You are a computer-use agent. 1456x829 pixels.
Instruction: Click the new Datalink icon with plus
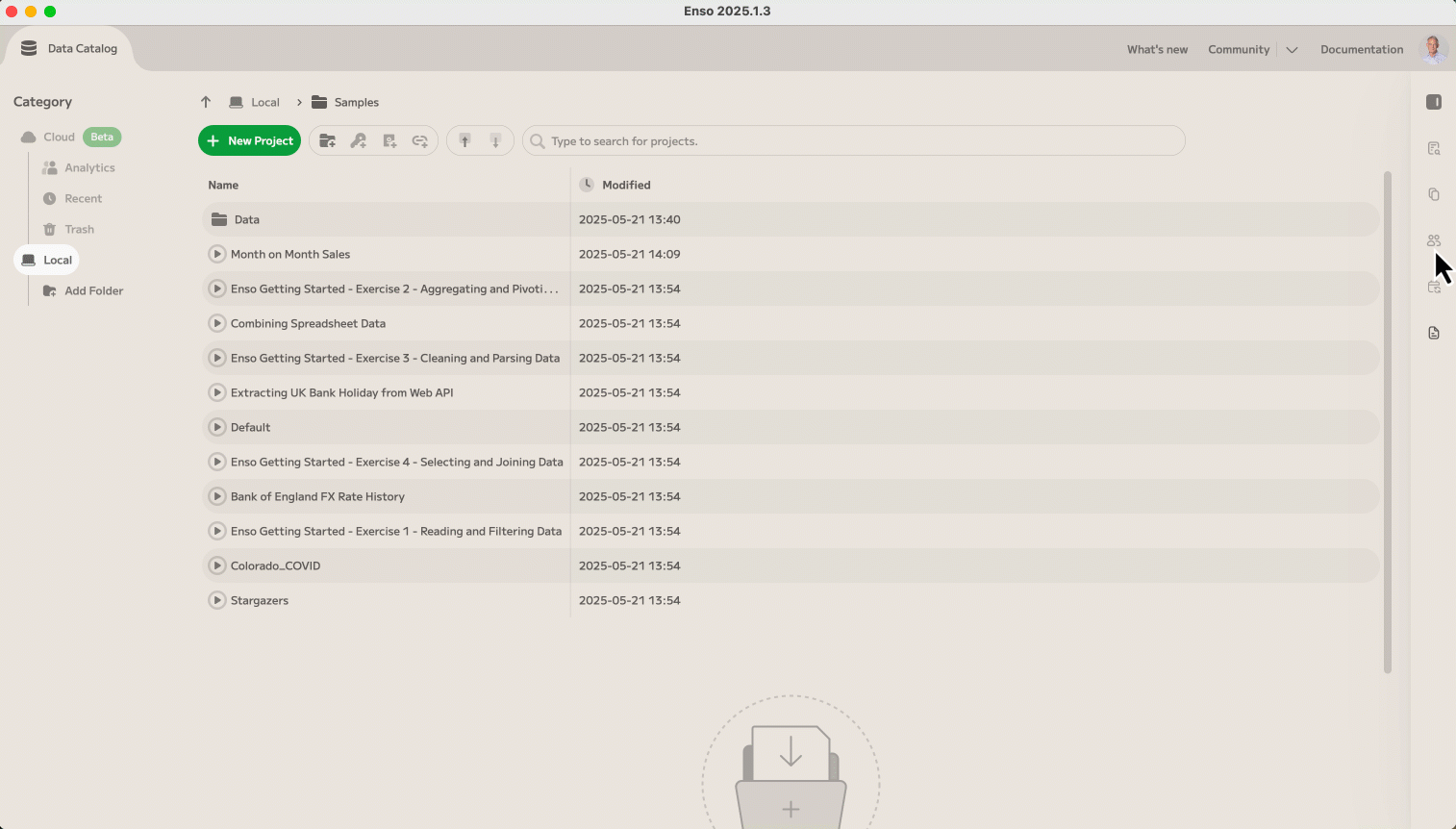389,140
